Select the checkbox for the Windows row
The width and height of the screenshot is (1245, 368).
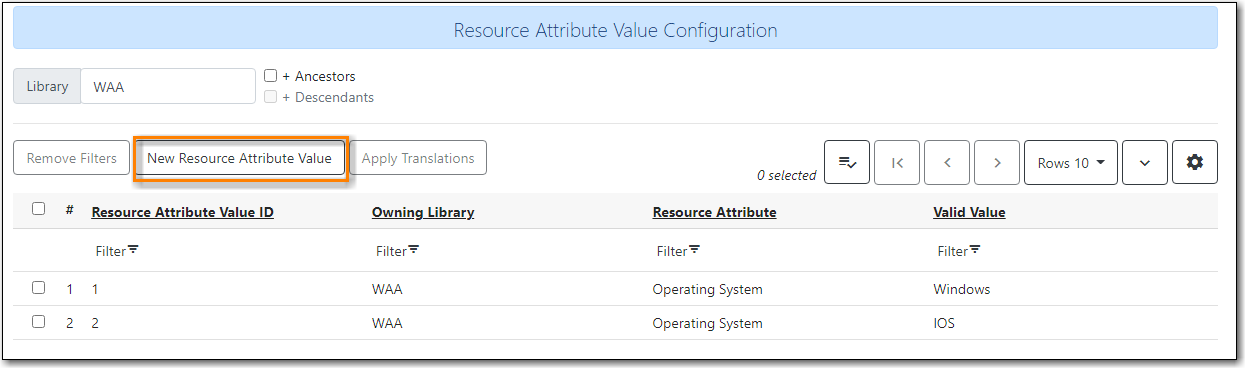[x=38, y=288]
